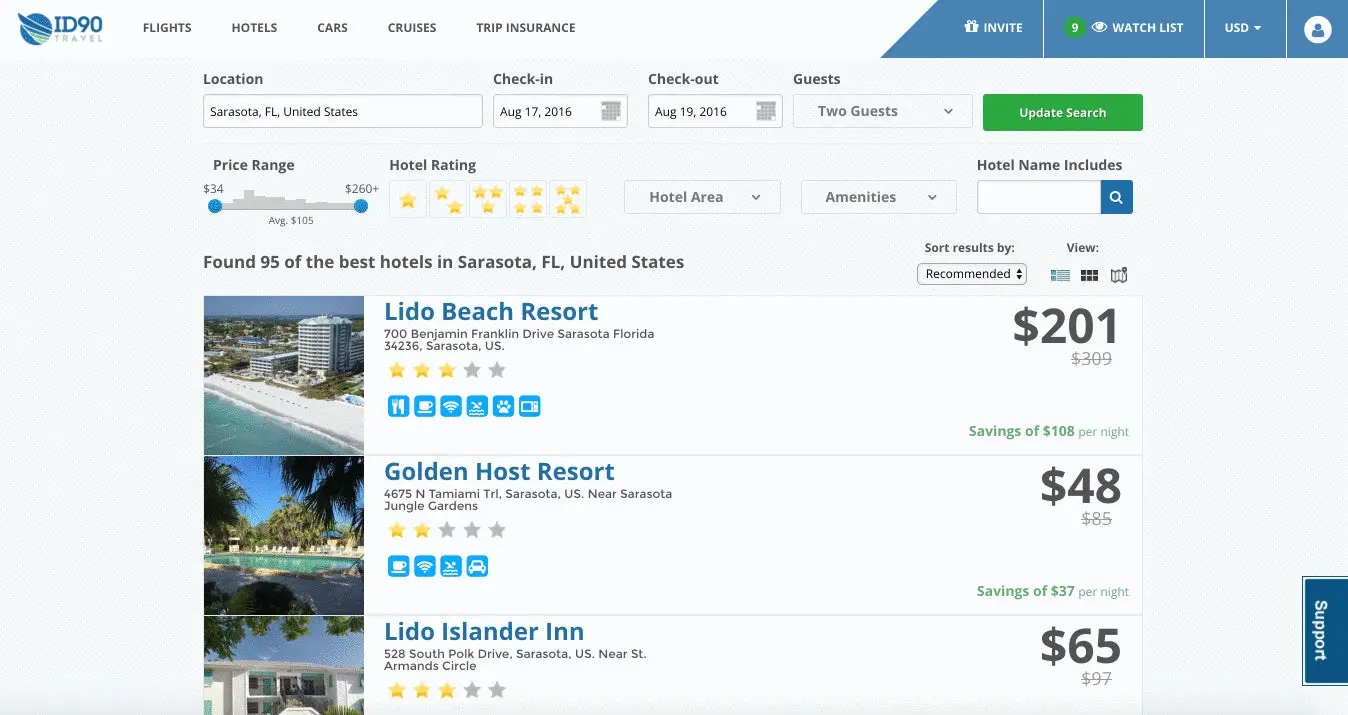Open the CRUISES tab
Image resolution: width=1348 pixels, height=715 pixels.
pos(411,28)
